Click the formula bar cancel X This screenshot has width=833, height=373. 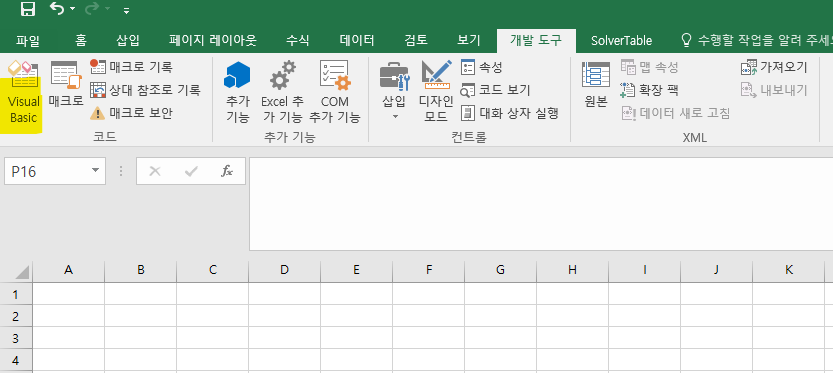(155, 171)
